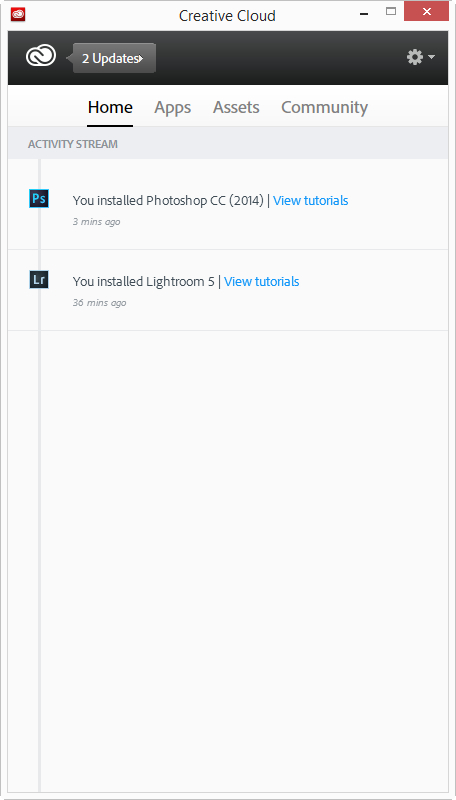
Task: Open View tutorials link for Lightroom 5
Action: click(x=262, y=282)
